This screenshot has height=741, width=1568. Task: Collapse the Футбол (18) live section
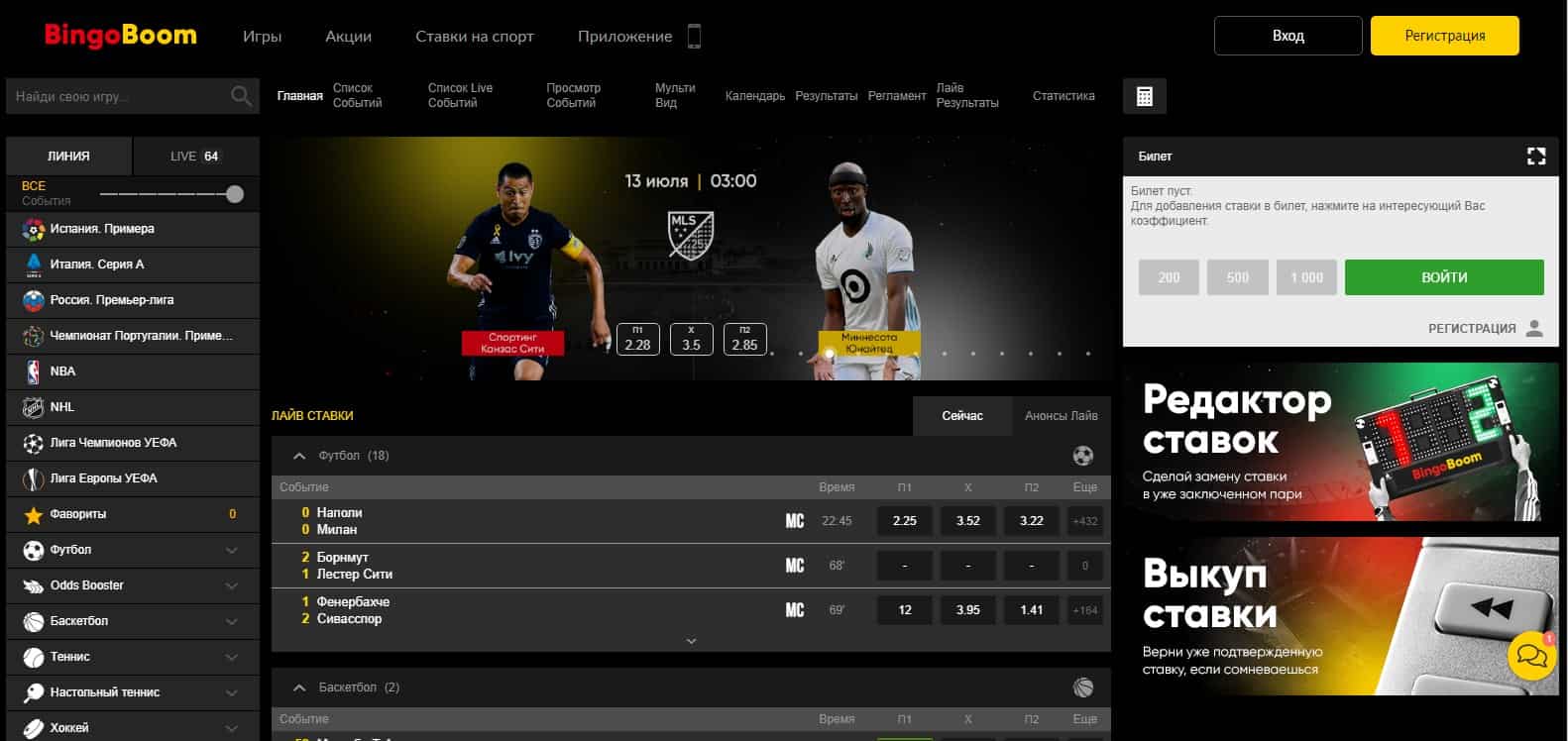pos(298,456)
